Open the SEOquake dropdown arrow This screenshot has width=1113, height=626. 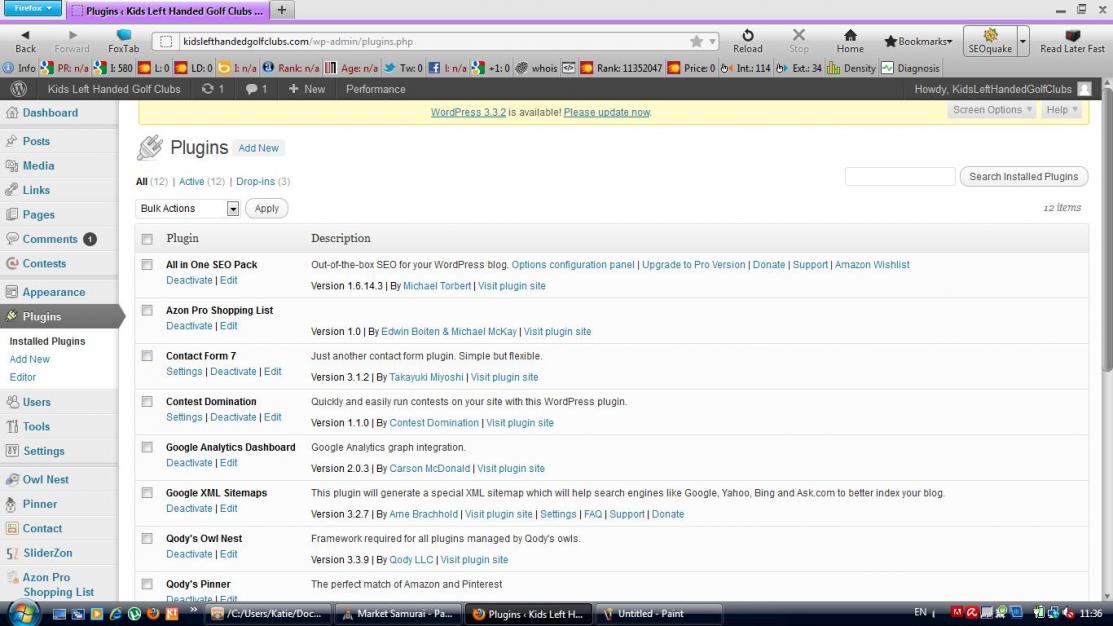tap(1023, 41)
